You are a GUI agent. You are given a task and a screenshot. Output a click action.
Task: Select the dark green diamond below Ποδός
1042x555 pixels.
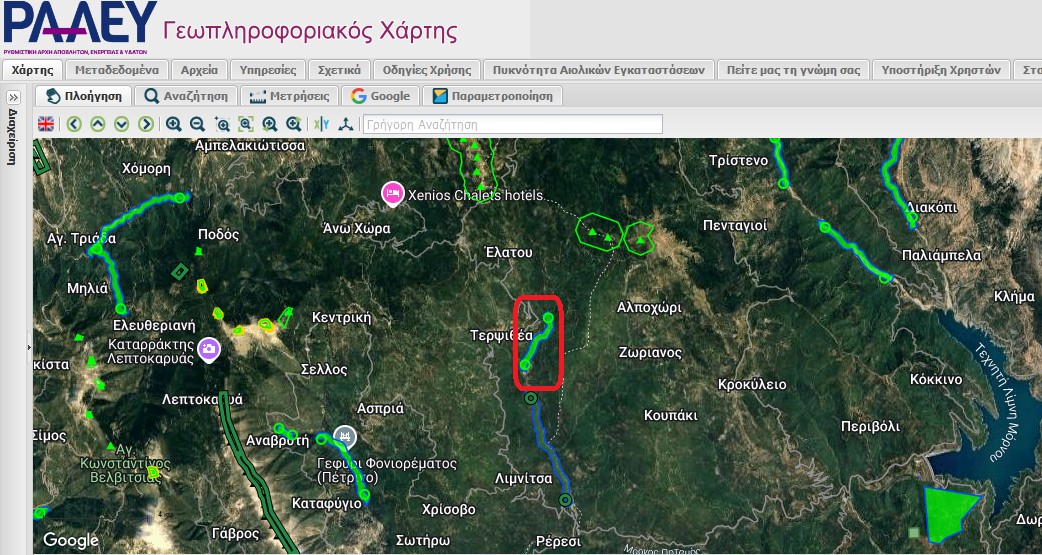click(x=179, y=271)
